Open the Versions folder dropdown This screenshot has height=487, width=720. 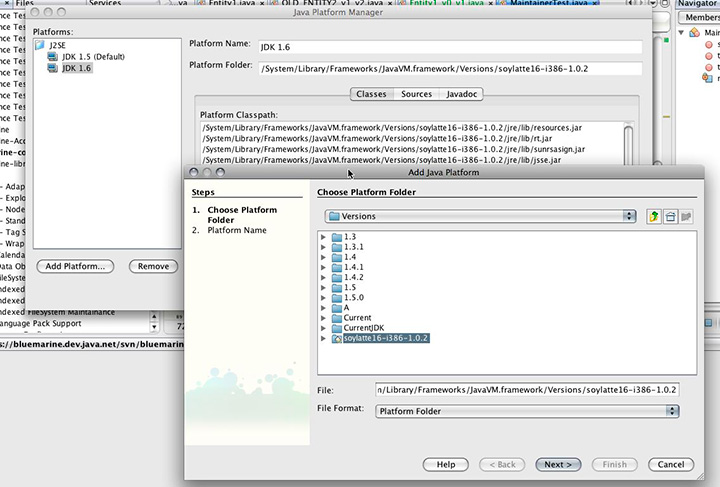click(480, 216)
